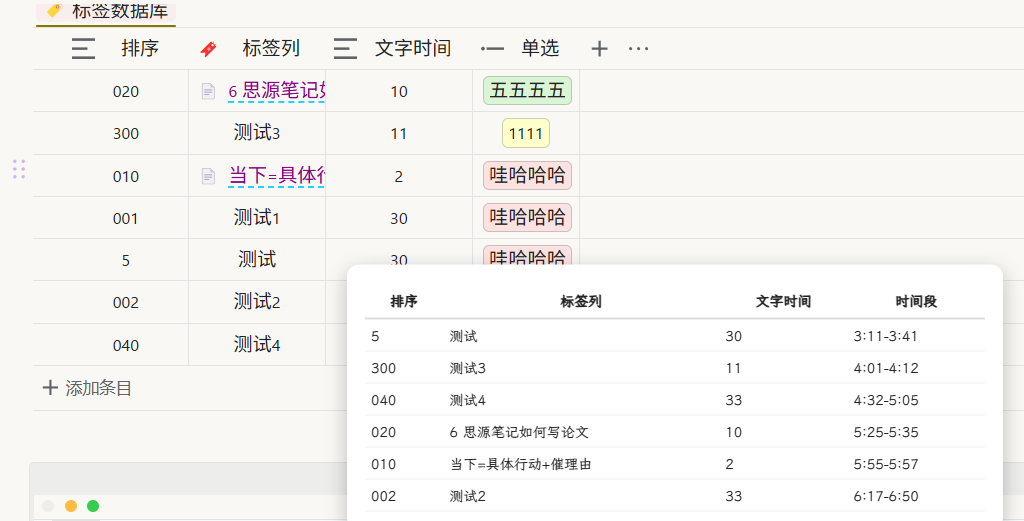Click the 标签列 column header
The height and width of the screenshot is (521, 1024).
coord(257,48)
